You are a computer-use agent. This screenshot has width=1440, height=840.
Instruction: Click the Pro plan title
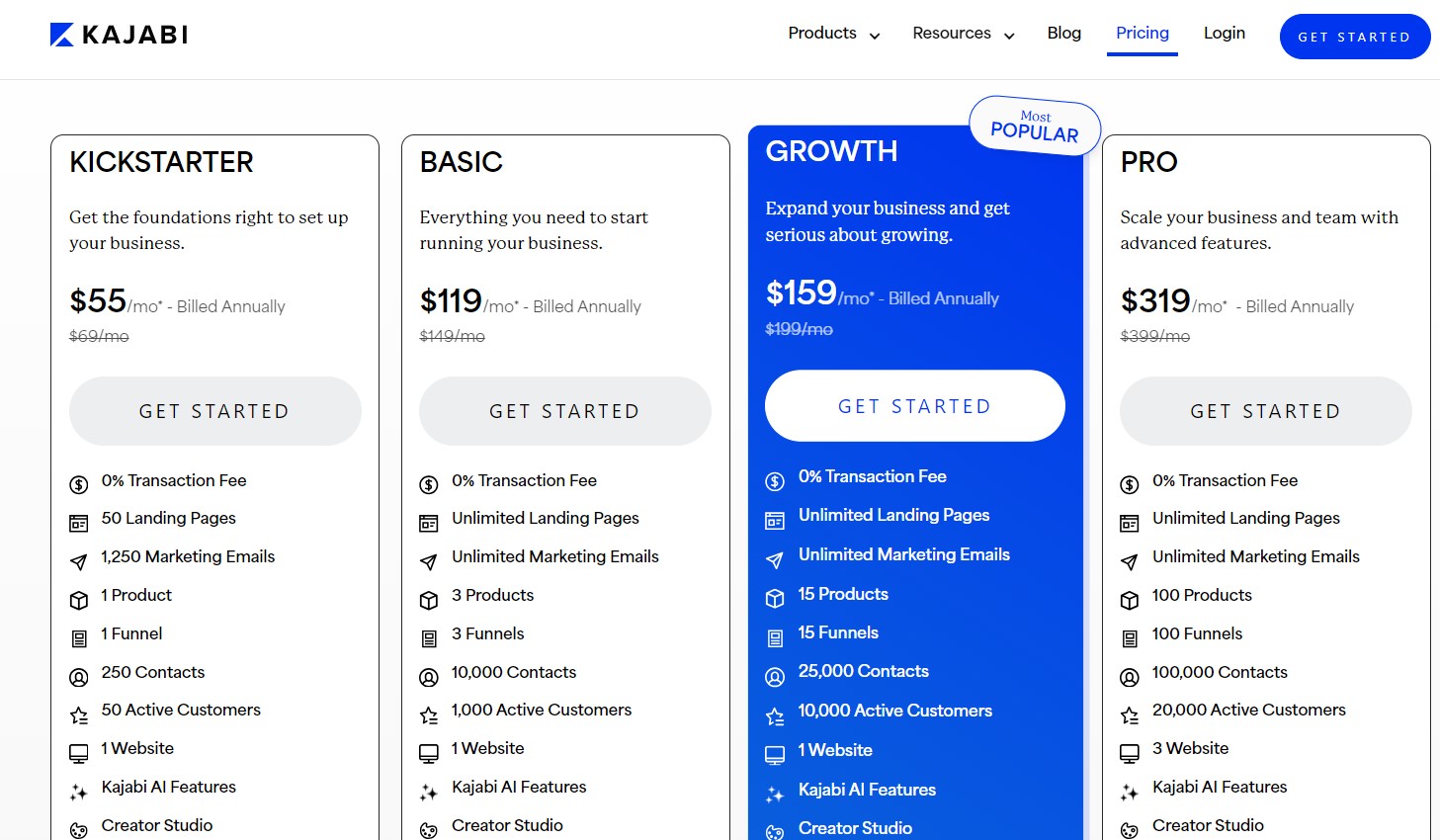click(1149, 162)
